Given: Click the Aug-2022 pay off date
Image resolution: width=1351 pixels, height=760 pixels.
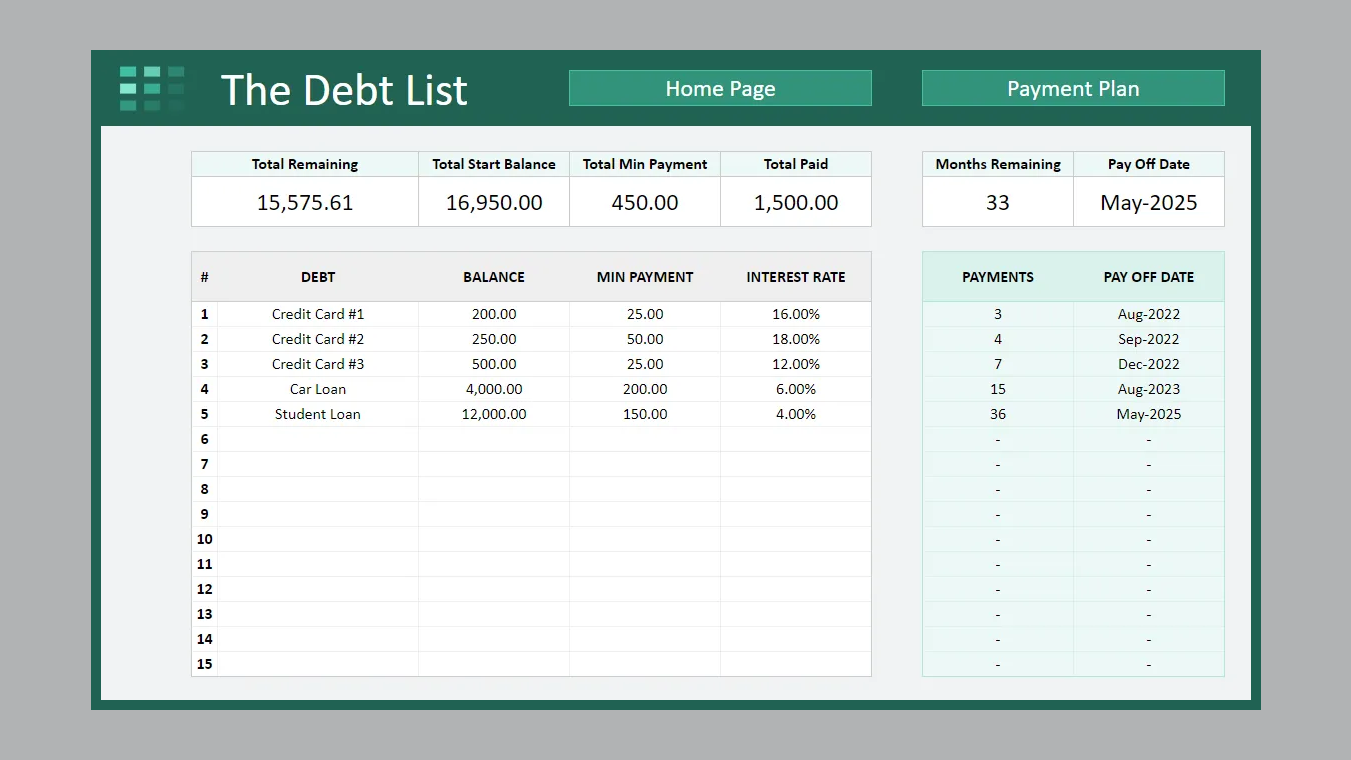Looking at the screenshot, I should (x=1149, y=314).
